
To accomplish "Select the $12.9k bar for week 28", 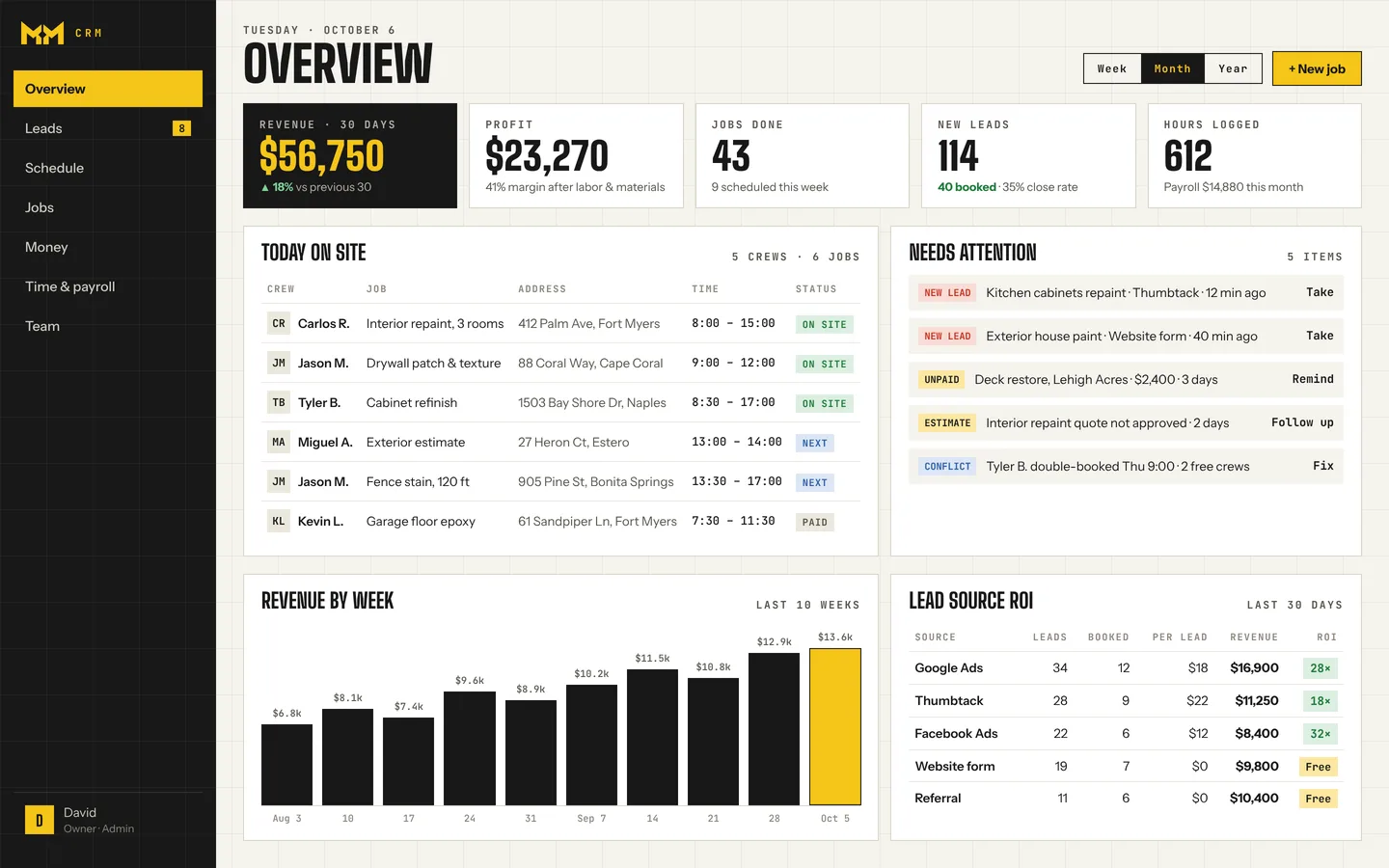I will 774,729.
